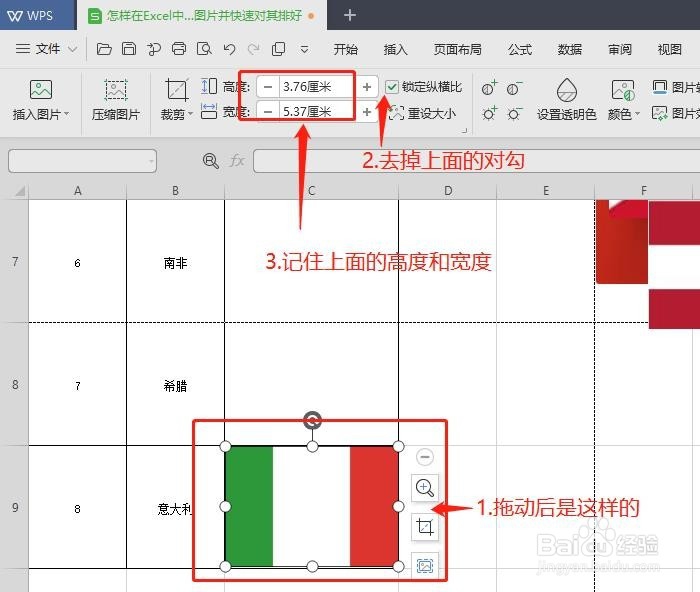Viewport: 700px width, 592px height.
Task: Expand the 裁剪 dropdown arrow
Action: coord(190,114)
